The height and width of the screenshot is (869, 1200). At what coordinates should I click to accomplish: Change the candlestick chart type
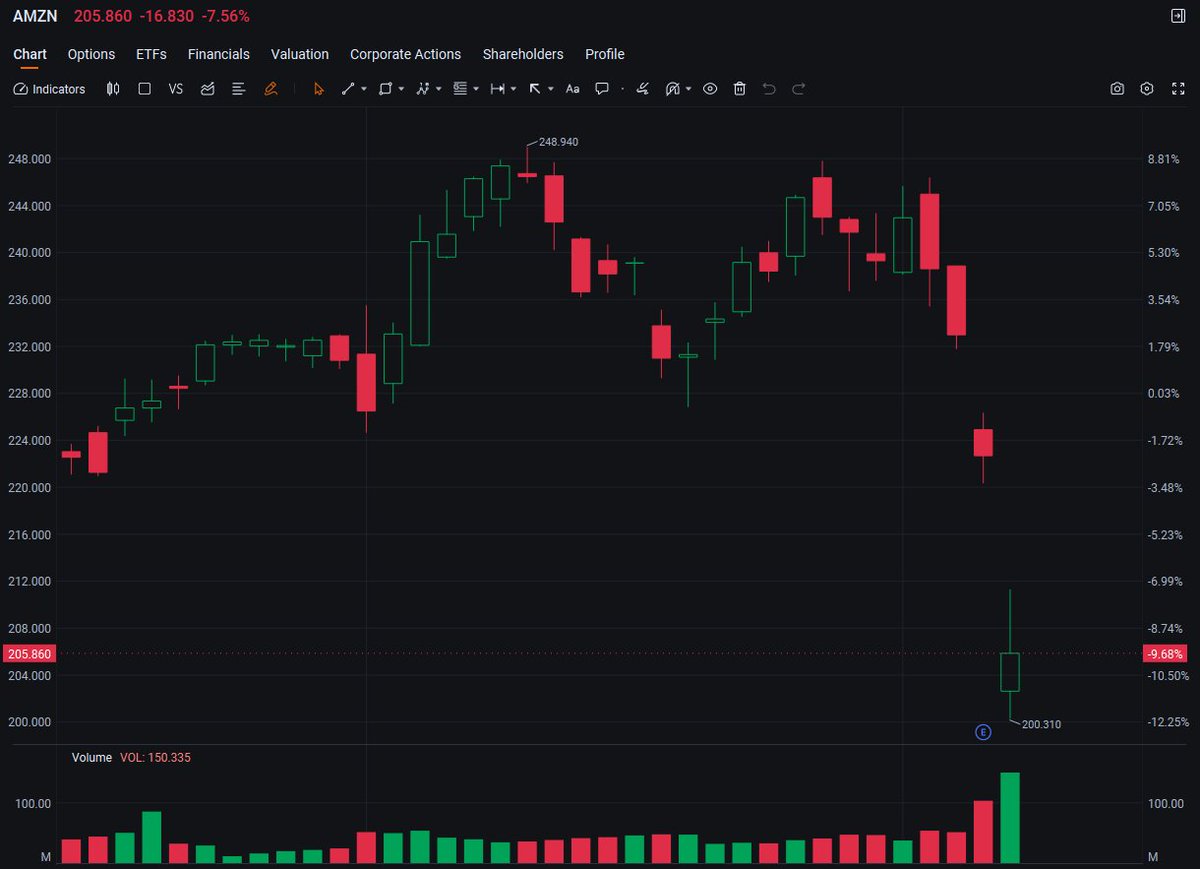click(113, 89)
